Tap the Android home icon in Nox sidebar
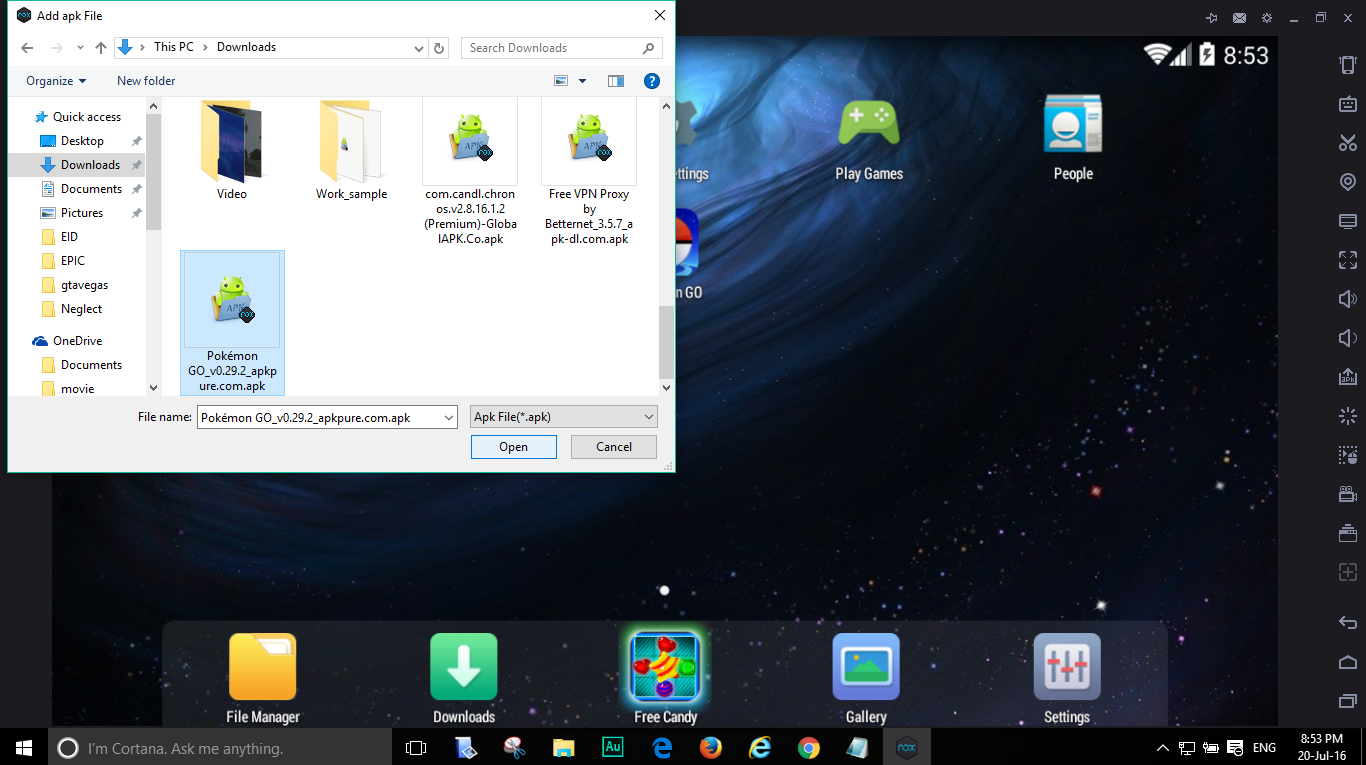1366x765 pixels. coord(1347,661)
